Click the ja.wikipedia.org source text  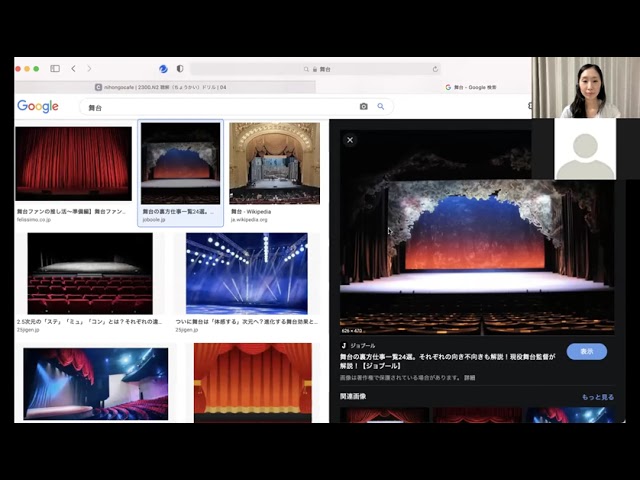pos(249,220)
